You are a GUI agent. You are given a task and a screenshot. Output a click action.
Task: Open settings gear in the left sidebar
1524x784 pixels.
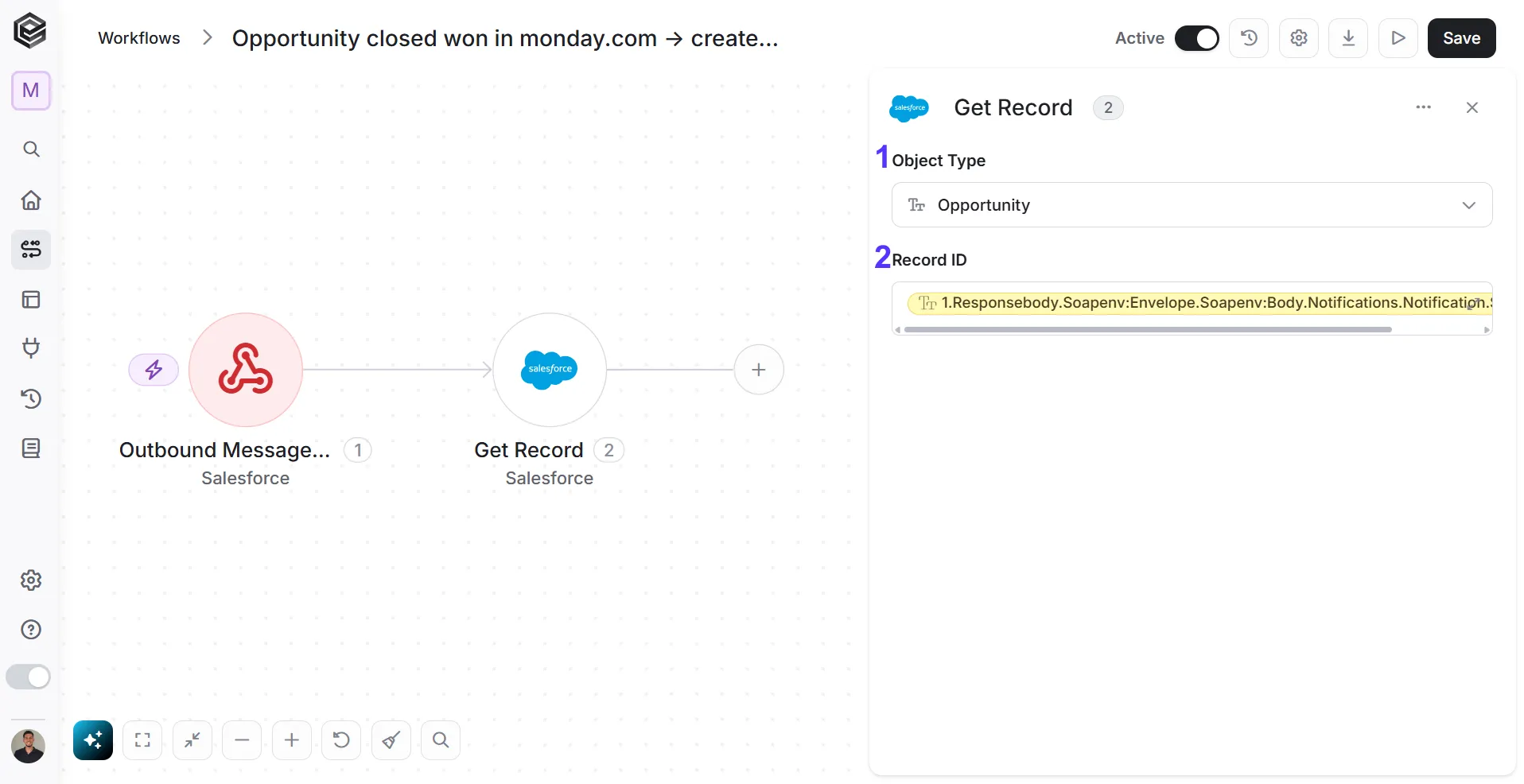[x=31, y=580]
